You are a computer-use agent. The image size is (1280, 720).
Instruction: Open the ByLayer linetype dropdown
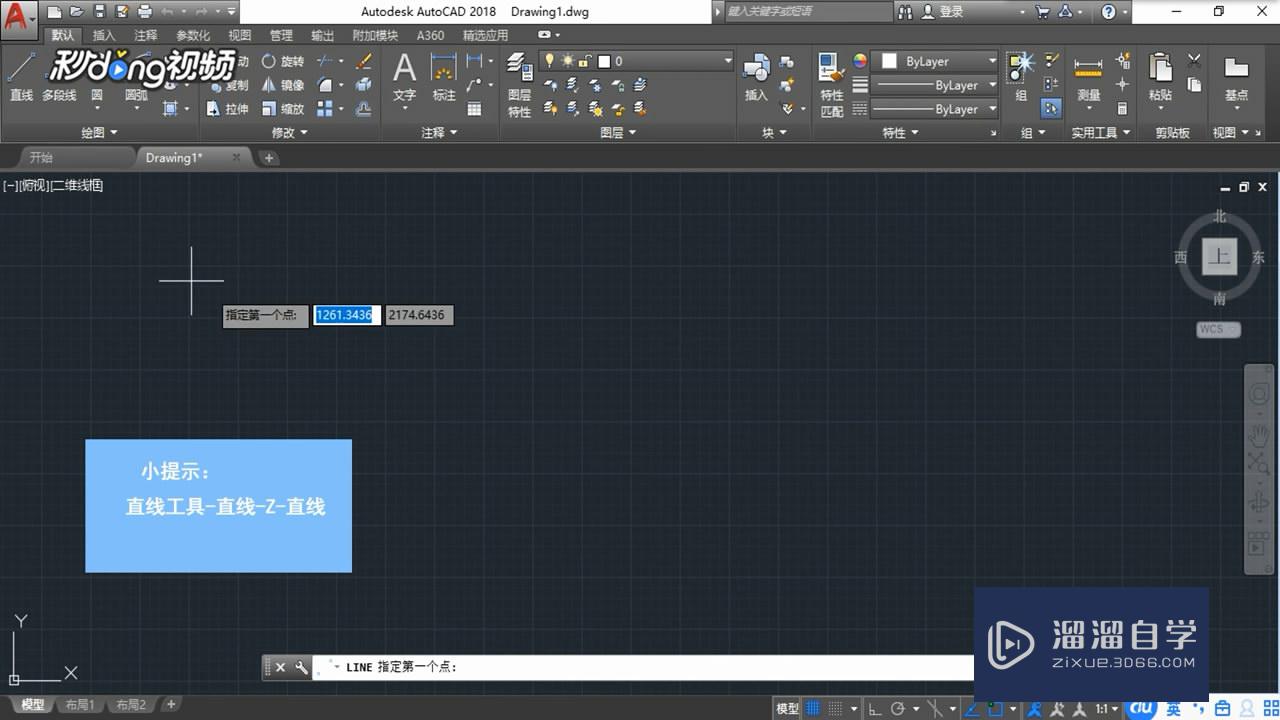pyautogui.click(x=934, y=109)
